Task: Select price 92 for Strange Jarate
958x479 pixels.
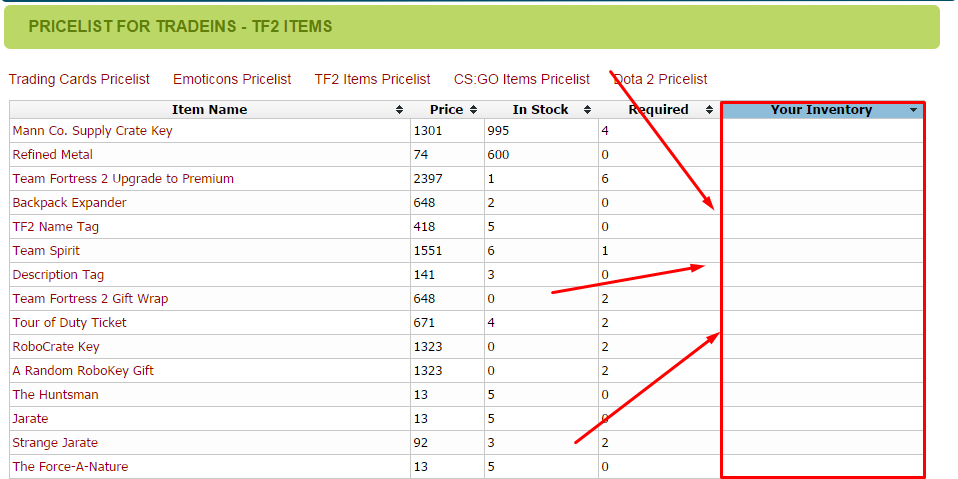Action: [x=420, y=443]
